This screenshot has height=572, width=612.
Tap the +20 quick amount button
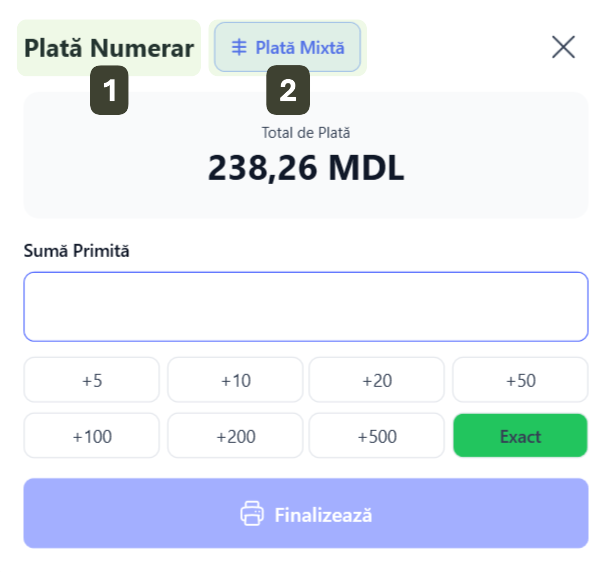[x=376, y=380]
